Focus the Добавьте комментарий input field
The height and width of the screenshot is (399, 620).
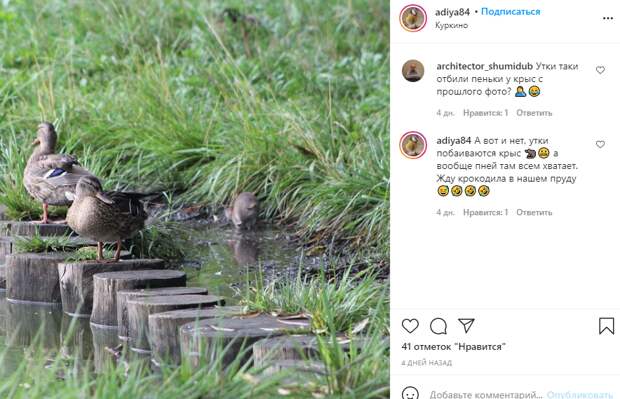coord(486,394)
